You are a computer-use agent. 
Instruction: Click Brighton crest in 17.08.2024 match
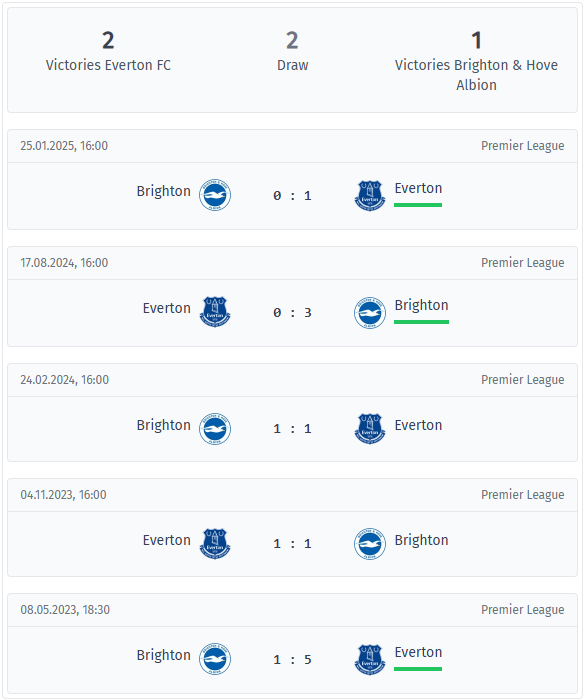(370, 312)
